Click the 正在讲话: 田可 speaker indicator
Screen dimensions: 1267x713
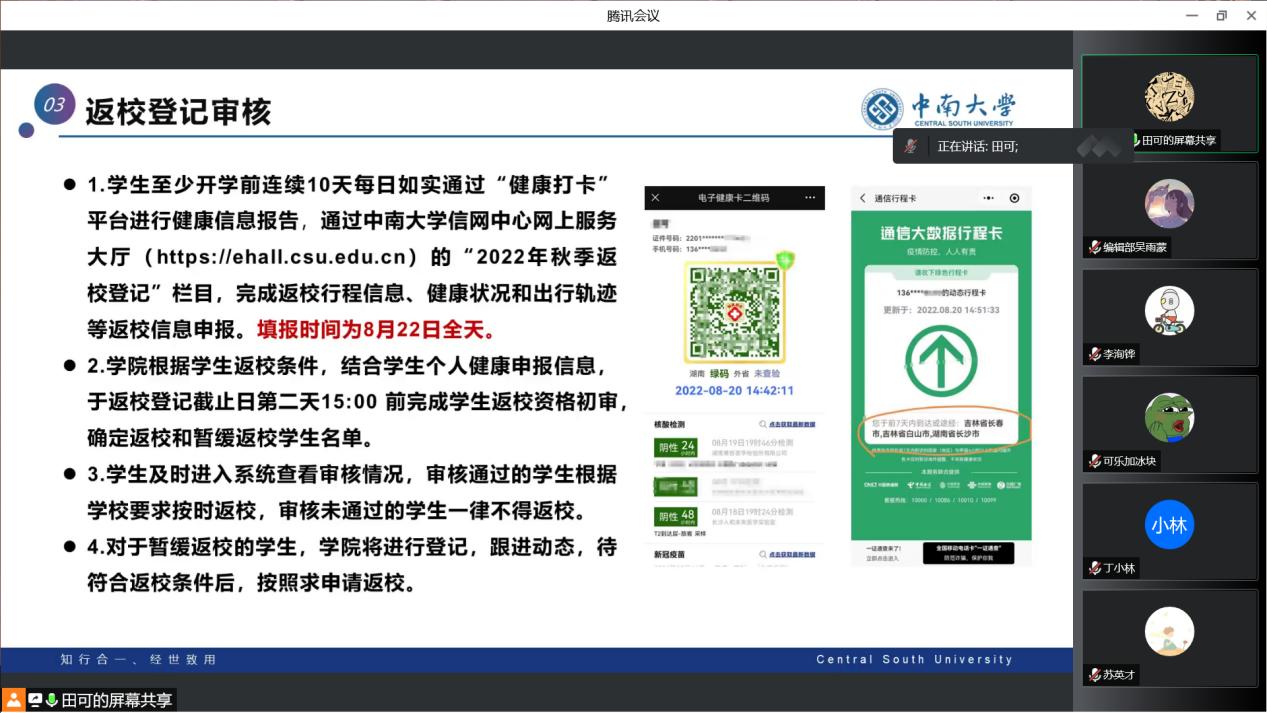click(977, 147)
